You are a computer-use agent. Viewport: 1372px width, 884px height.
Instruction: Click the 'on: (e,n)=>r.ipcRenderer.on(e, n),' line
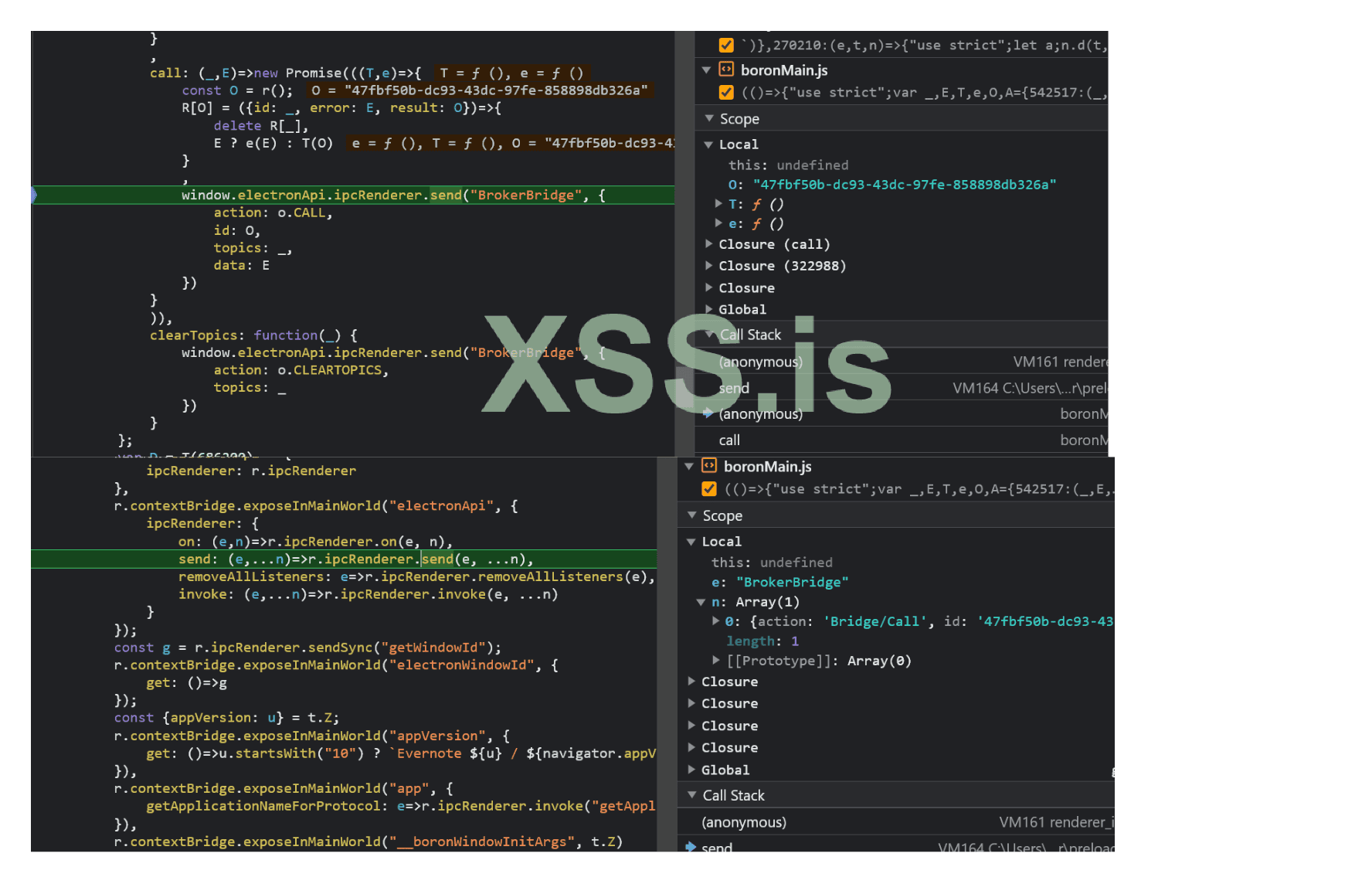click(x=315, y=542)
